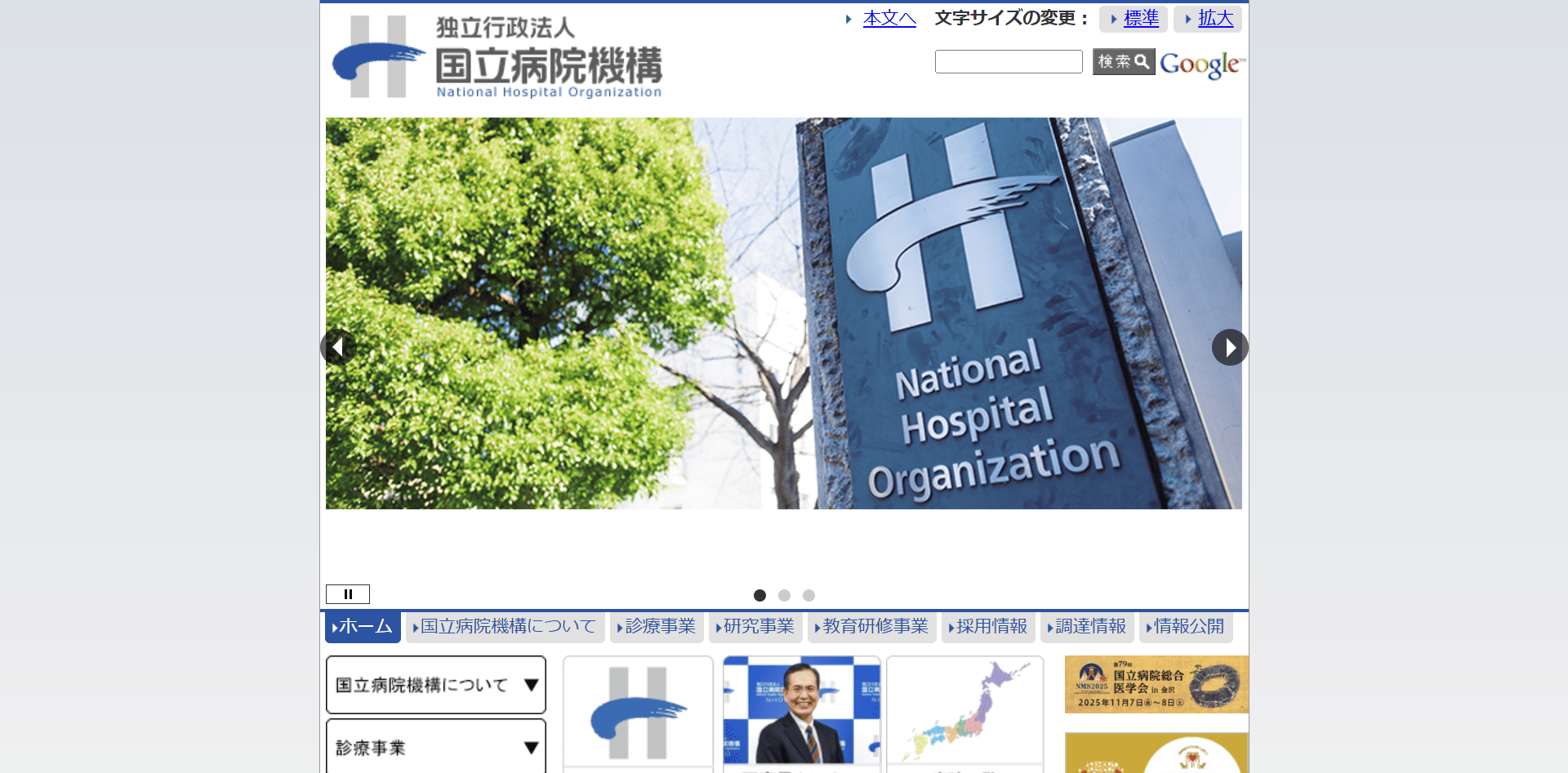Open the 採用情報 menu item
This screenshot has width=1568, height=773.
(988, 627)
